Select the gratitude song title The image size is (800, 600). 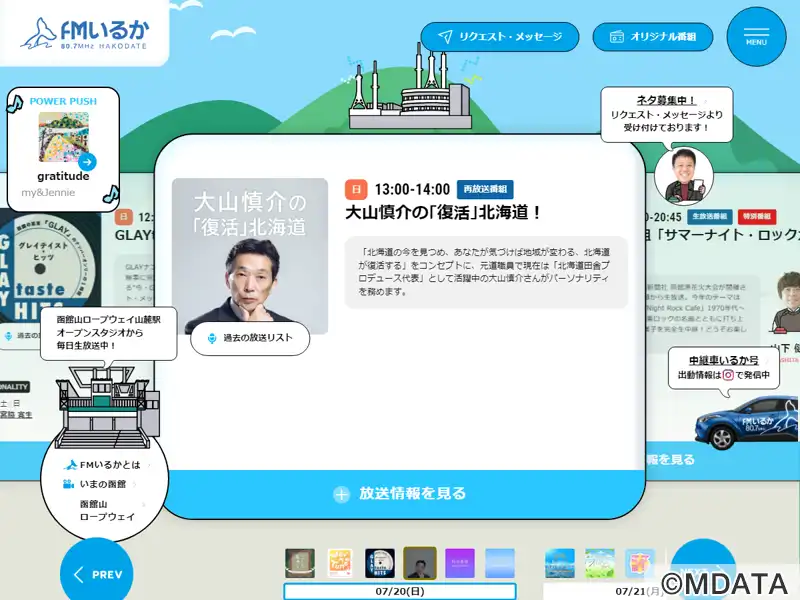point(63,176)
